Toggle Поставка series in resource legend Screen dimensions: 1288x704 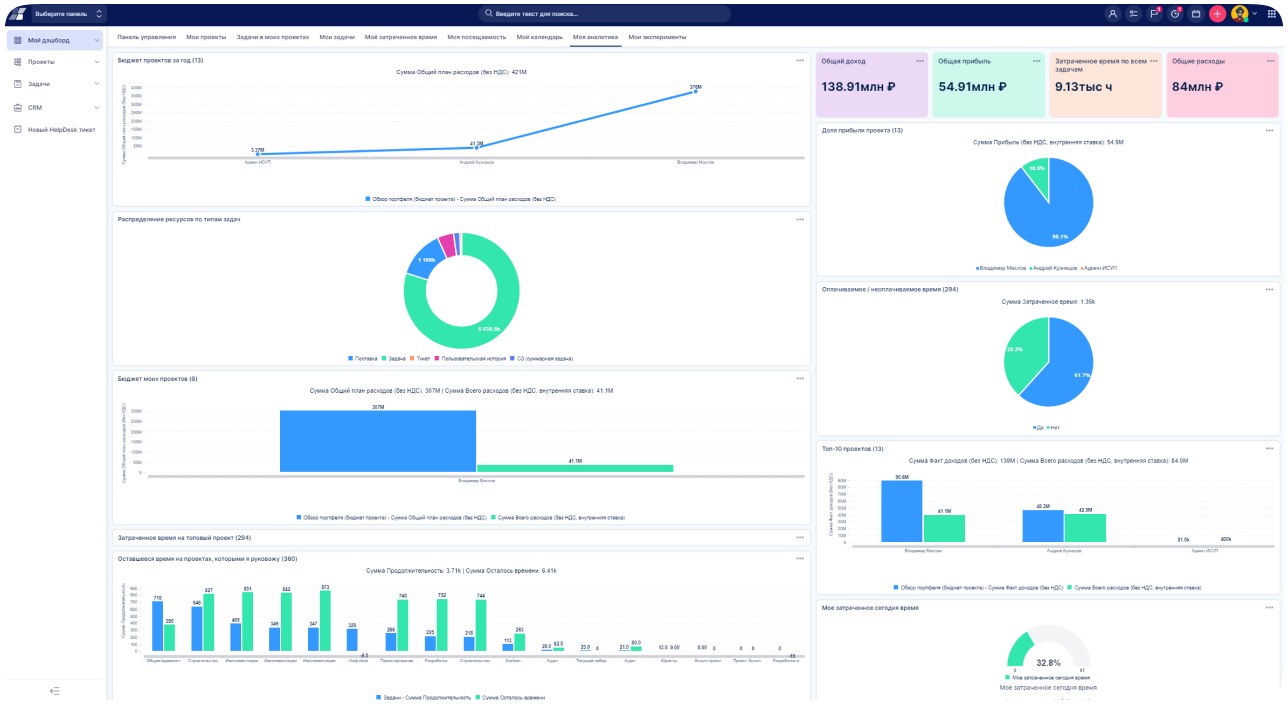pos(361,358)
